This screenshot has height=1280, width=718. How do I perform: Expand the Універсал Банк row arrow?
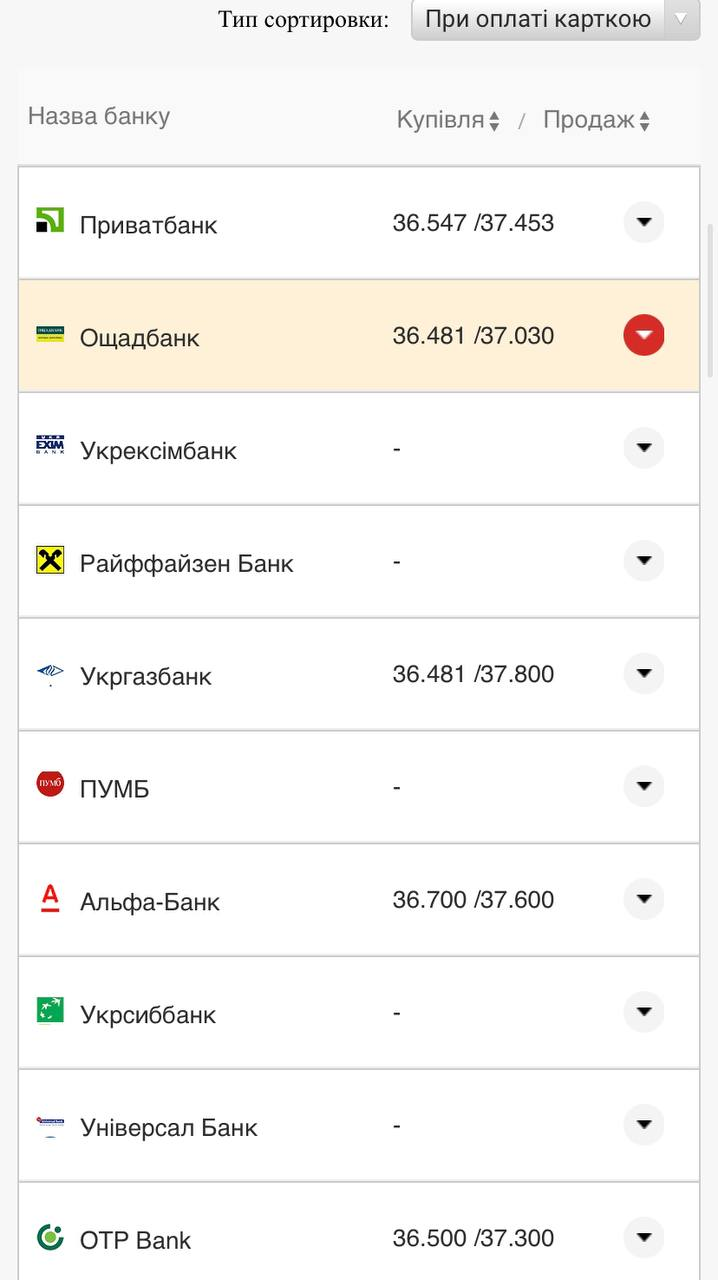(644, 1125)
